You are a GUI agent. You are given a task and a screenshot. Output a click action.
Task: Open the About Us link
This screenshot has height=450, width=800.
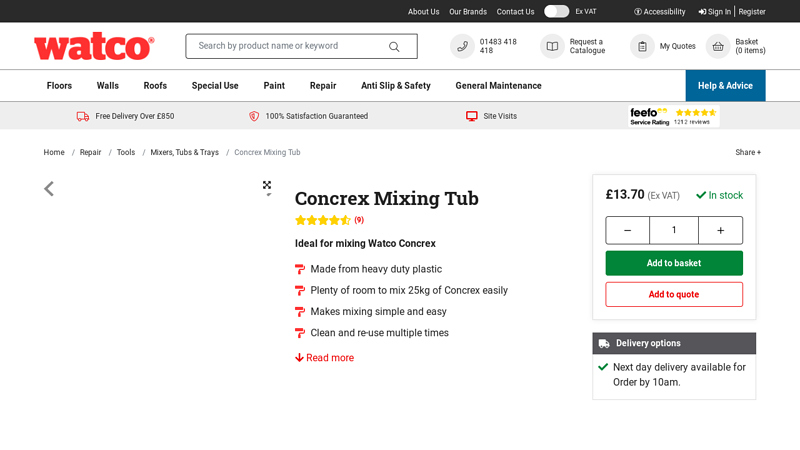pos(423,12)
